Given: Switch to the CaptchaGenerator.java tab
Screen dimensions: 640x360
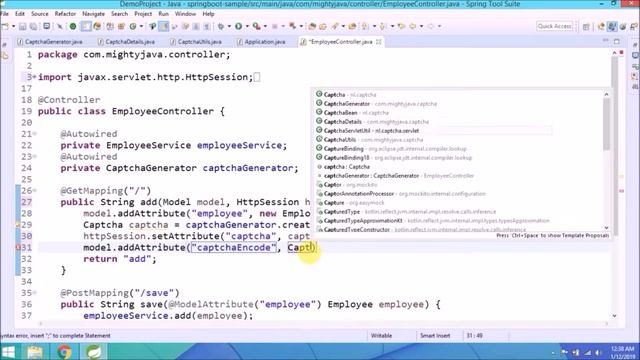Looking at the screenshot, I should click(x=50, y=42).
